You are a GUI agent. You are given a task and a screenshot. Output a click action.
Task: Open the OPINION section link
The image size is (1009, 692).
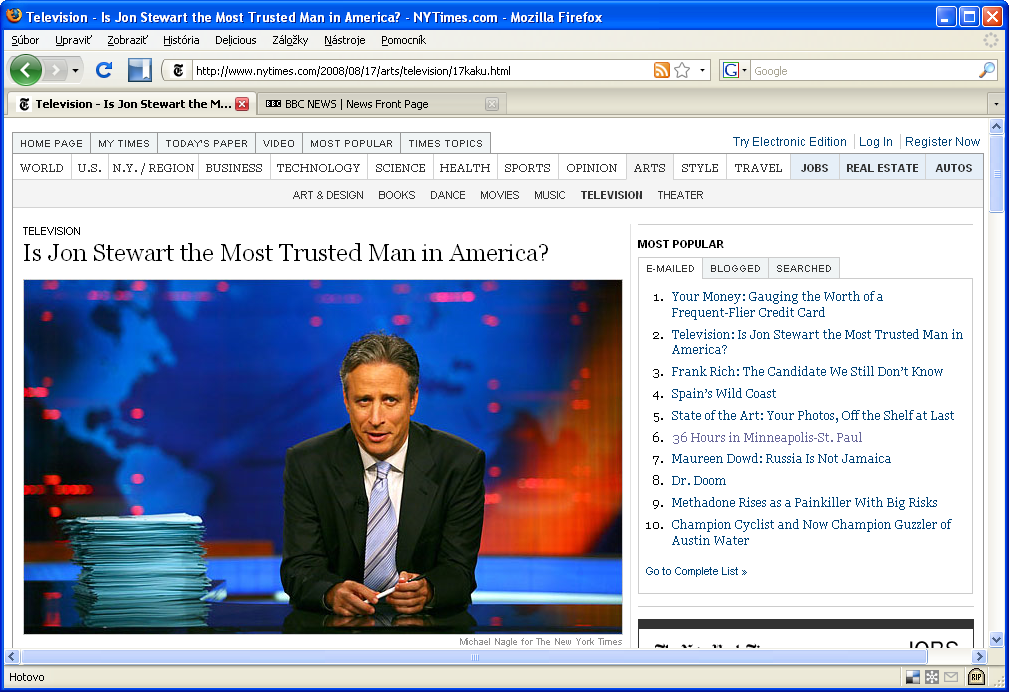click(591, 168)
